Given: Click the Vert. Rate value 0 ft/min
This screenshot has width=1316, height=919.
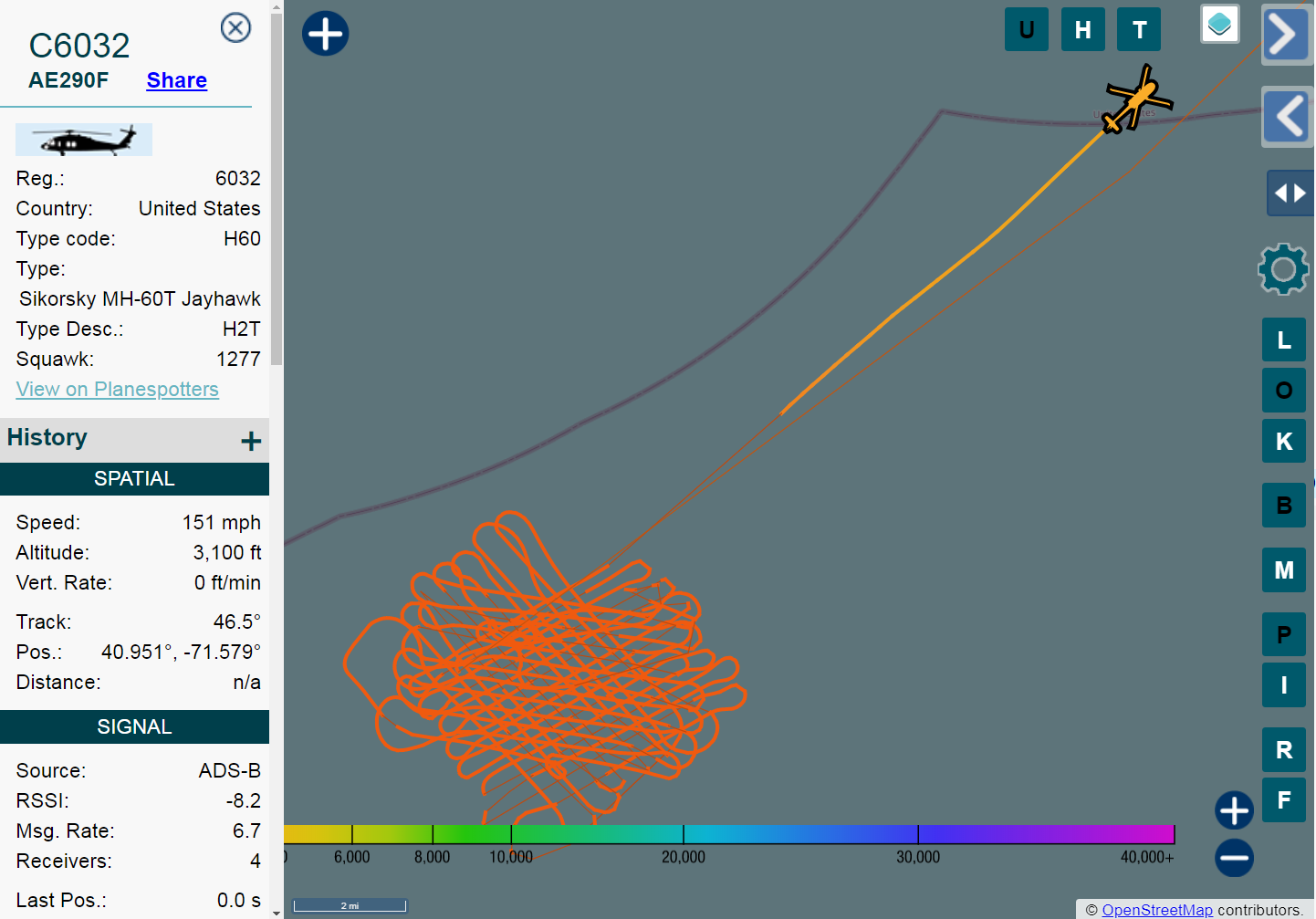Looking at the screenshot, I should [x=227, y=582].
